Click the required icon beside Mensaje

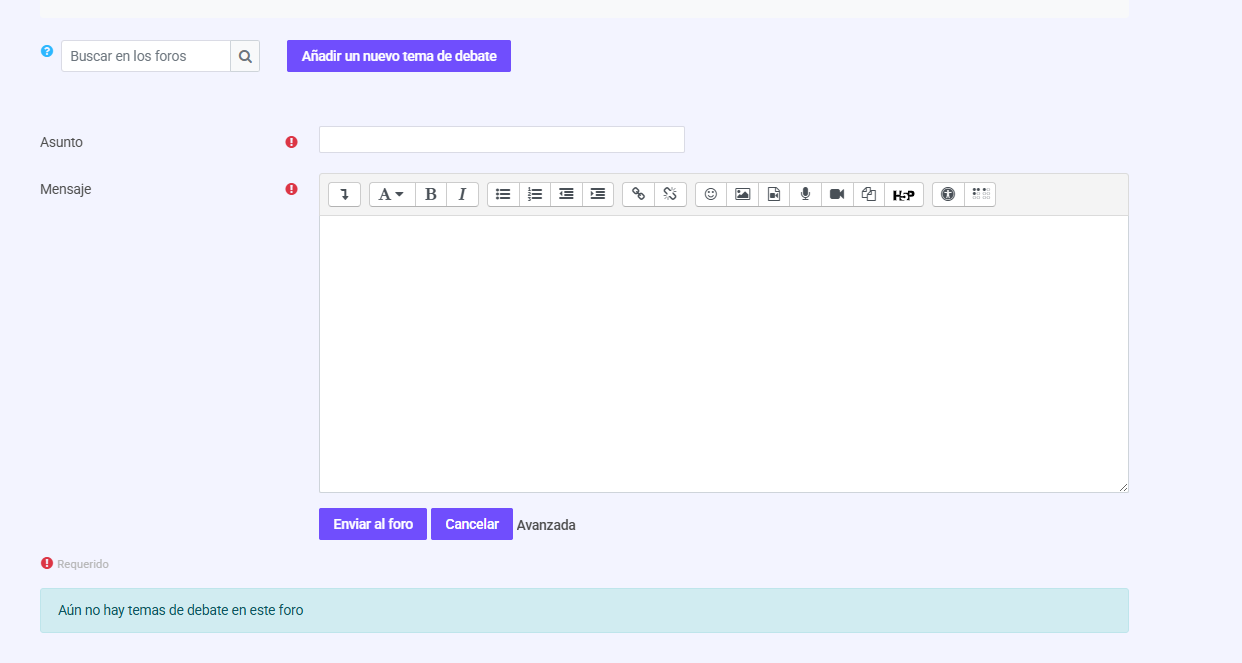click(x=292, y=188)
